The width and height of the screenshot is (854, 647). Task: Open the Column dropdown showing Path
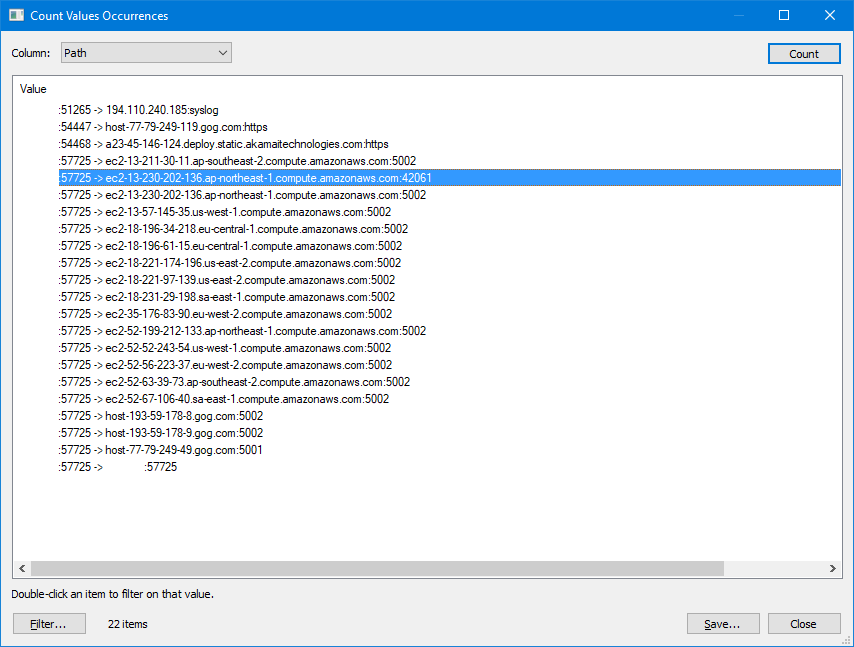tap(146, 53)
